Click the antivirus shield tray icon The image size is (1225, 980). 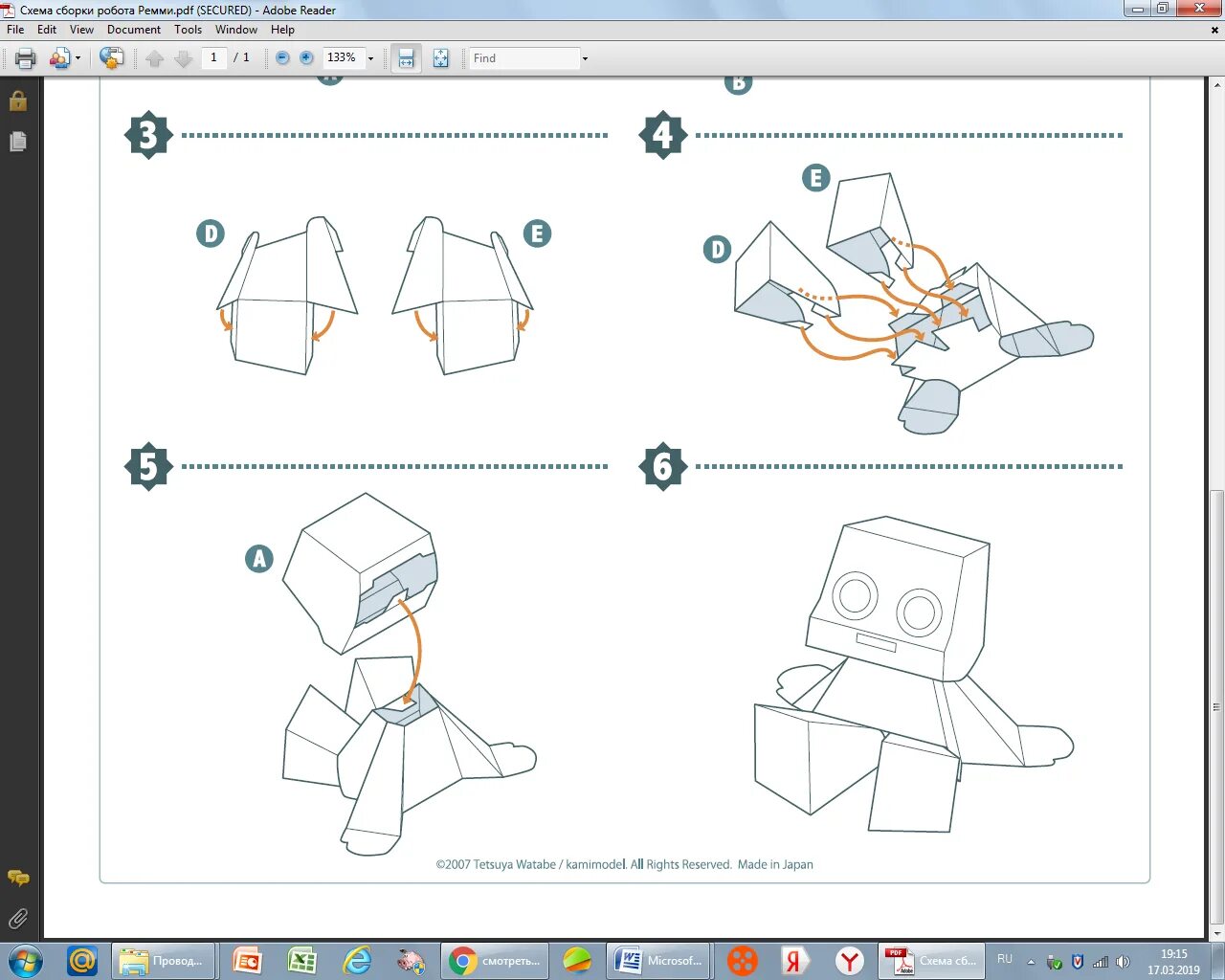click(x=1077, y=962)
